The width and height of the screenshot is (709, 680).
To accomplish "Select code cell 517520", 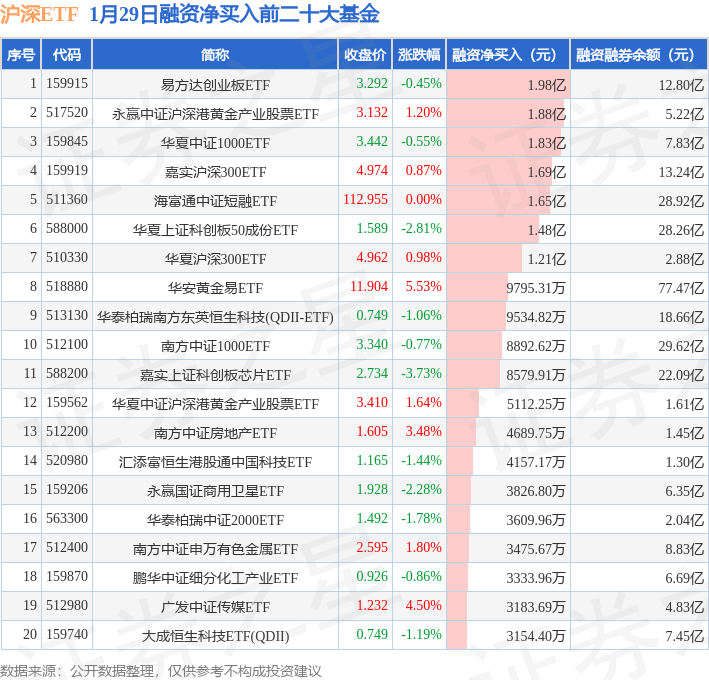I will pos(67,113).
